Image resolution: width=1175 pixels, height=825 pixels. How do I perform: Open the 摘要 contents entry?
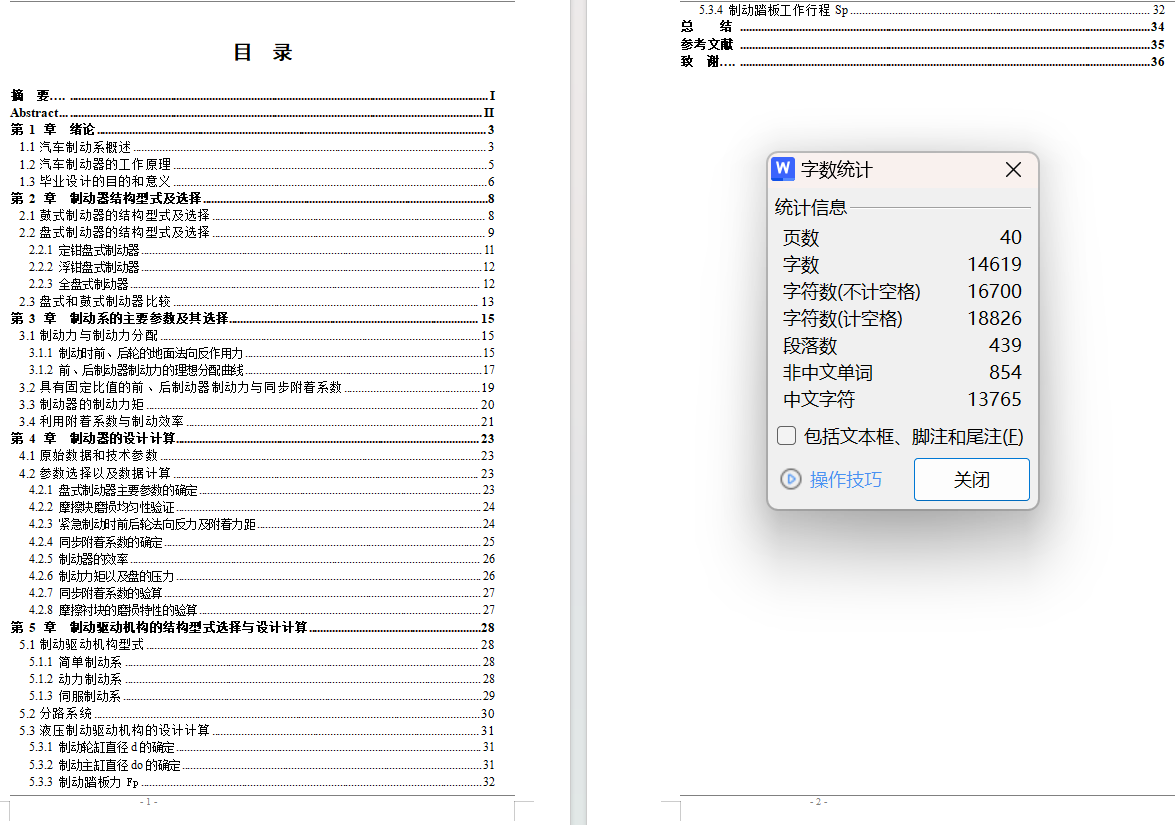(x=253, y=95)
